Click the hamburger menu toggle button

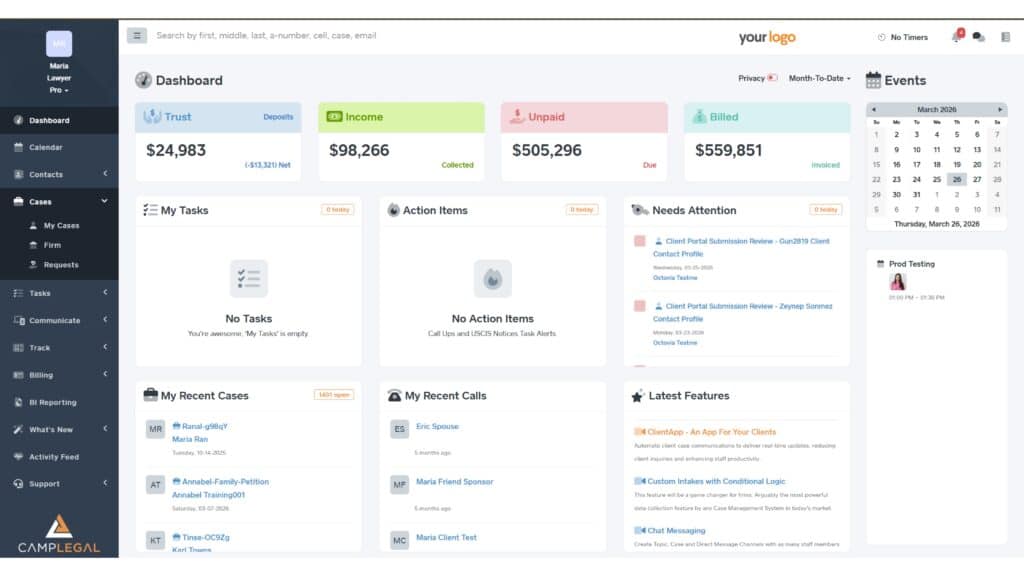[137, 36]
